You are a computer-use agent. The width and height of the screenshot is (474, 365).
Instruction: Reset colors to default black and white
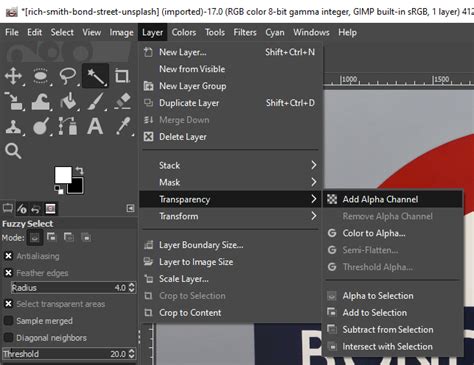[59, 190]
